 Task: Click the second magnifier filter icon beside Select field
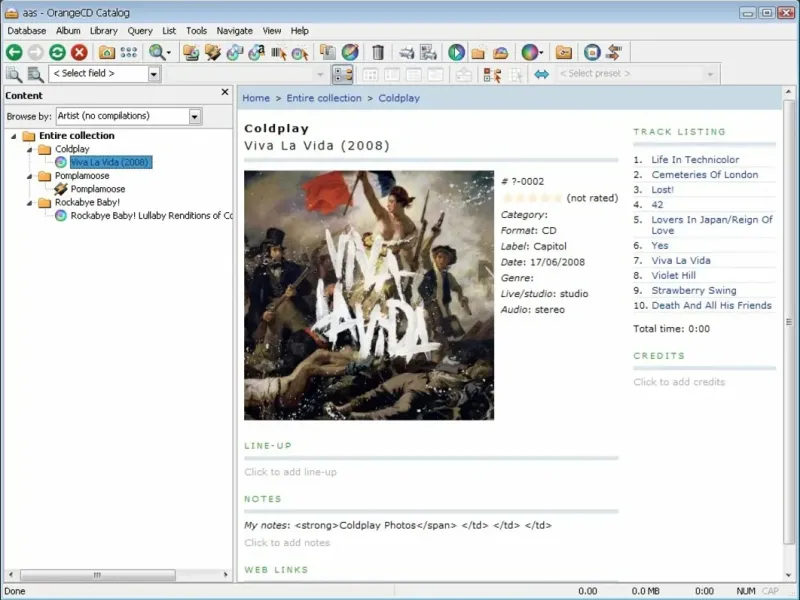[35, 74]
